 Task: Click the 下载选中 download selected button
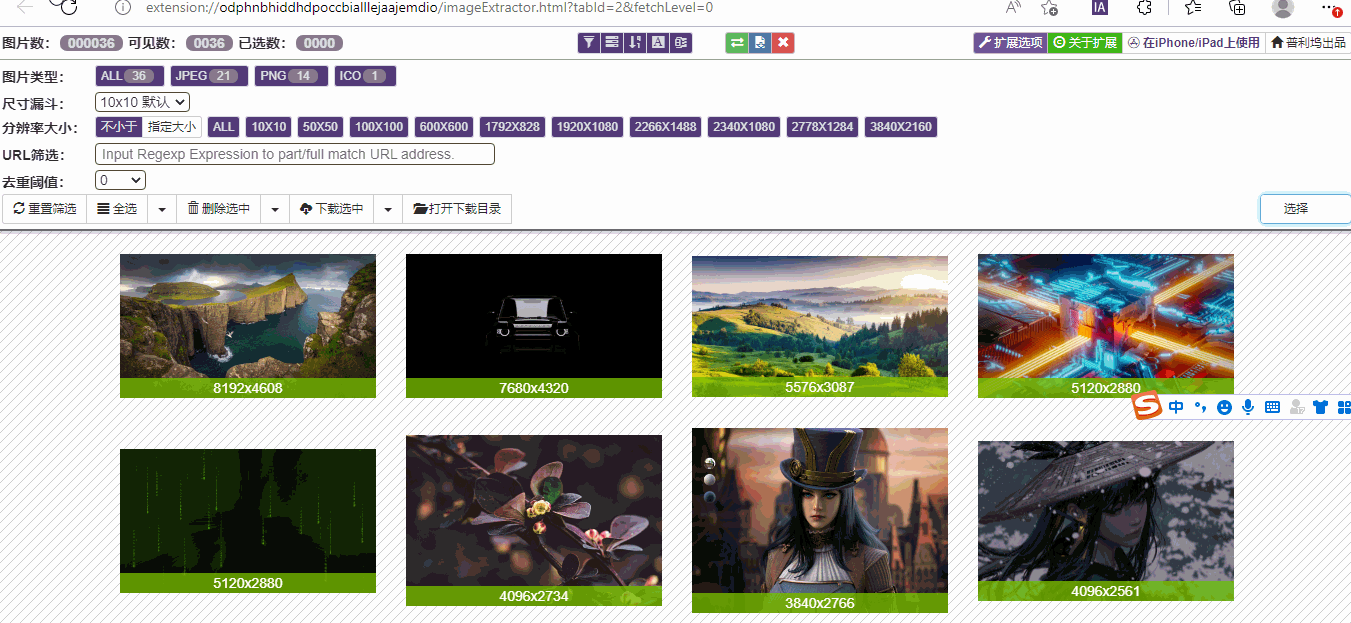pos(332,209)
